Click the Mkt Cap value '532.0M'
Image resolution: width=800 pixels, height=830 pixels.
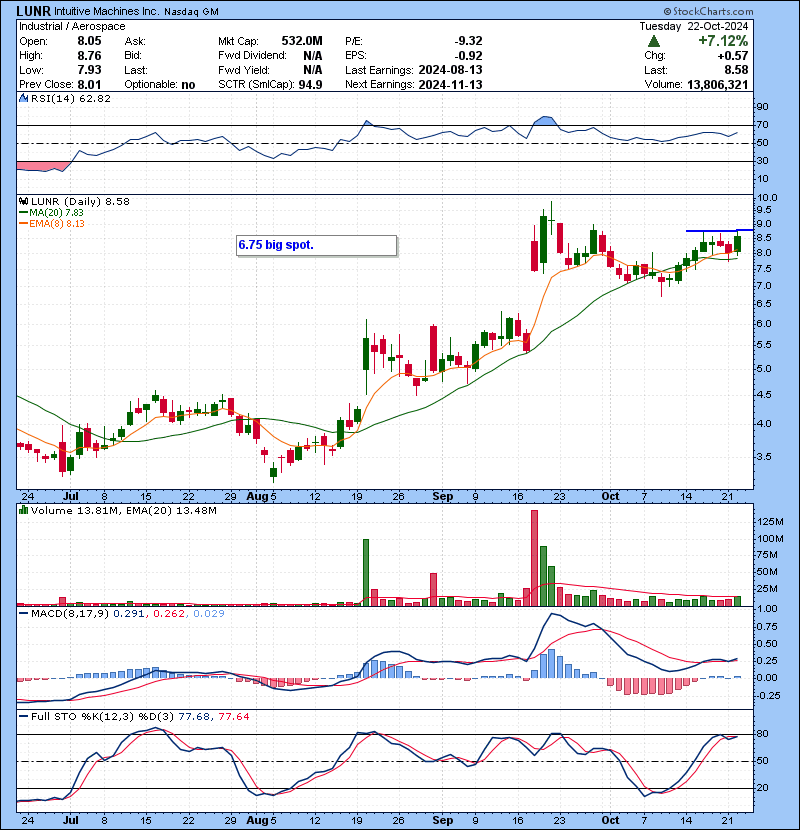coord(301,41)
